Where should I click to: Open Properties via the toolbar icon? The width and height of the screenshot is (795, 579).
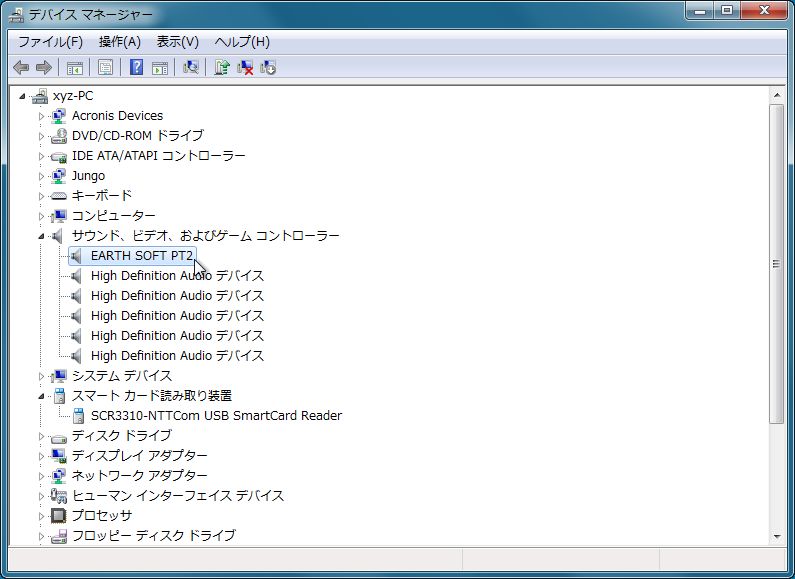[105, 67]
